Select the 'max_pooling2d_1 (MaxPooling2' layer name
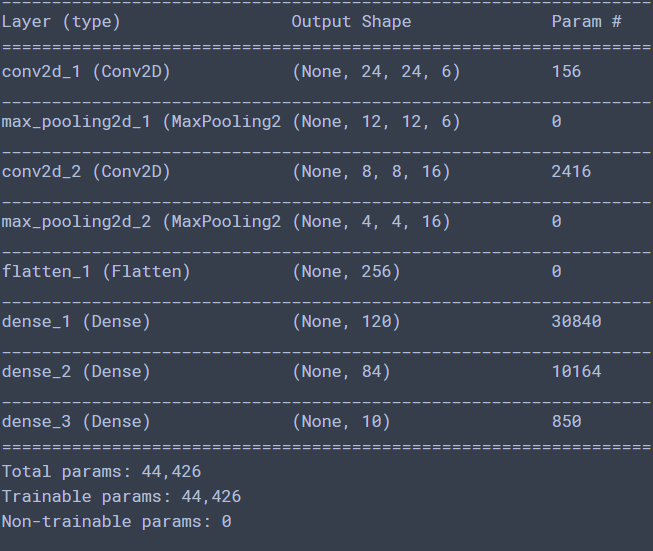The height and width of the screenshot is (551, 653). point(141,122)
